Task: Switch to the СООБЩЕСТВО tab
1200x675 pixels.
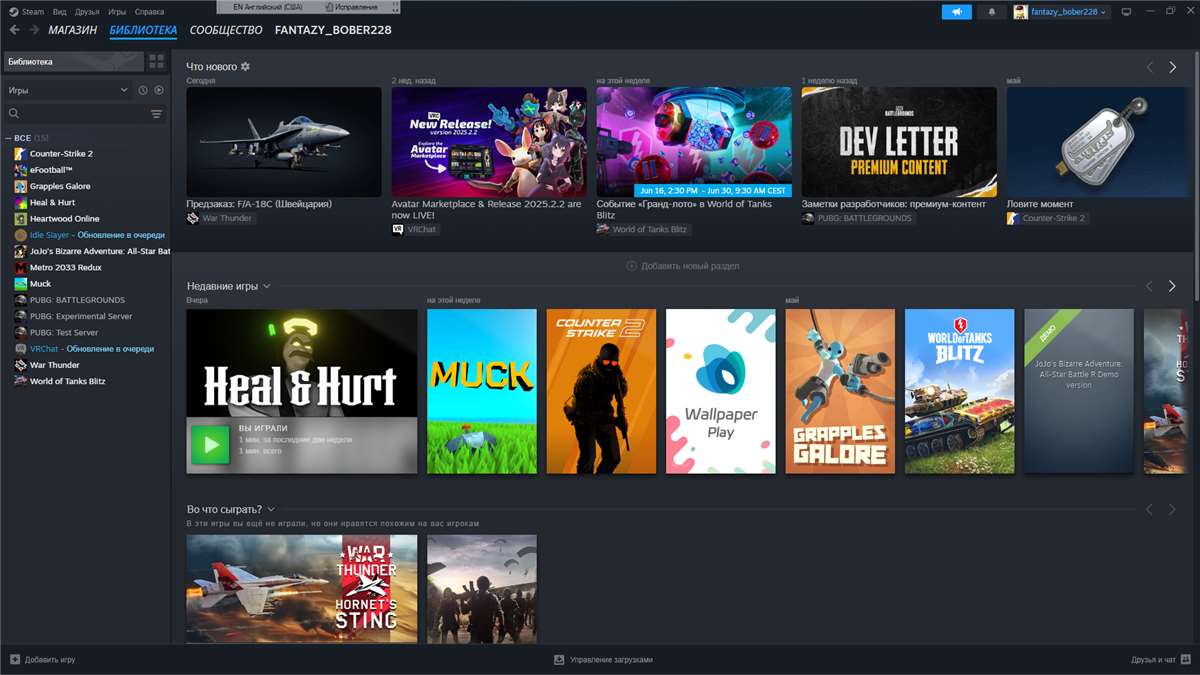Action: coord(226,30)
